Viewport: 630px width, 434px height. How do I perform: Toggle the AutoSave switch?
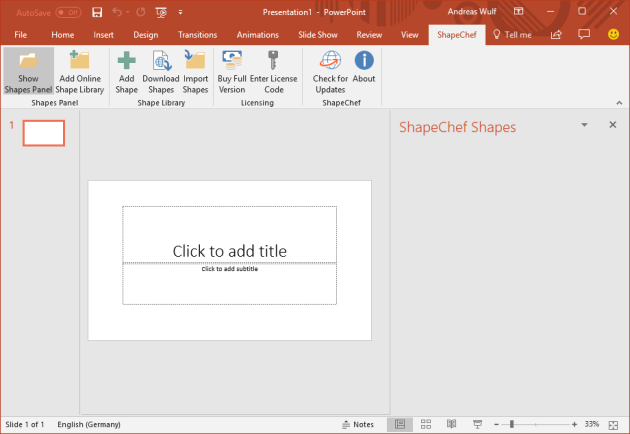pos(68,12)
